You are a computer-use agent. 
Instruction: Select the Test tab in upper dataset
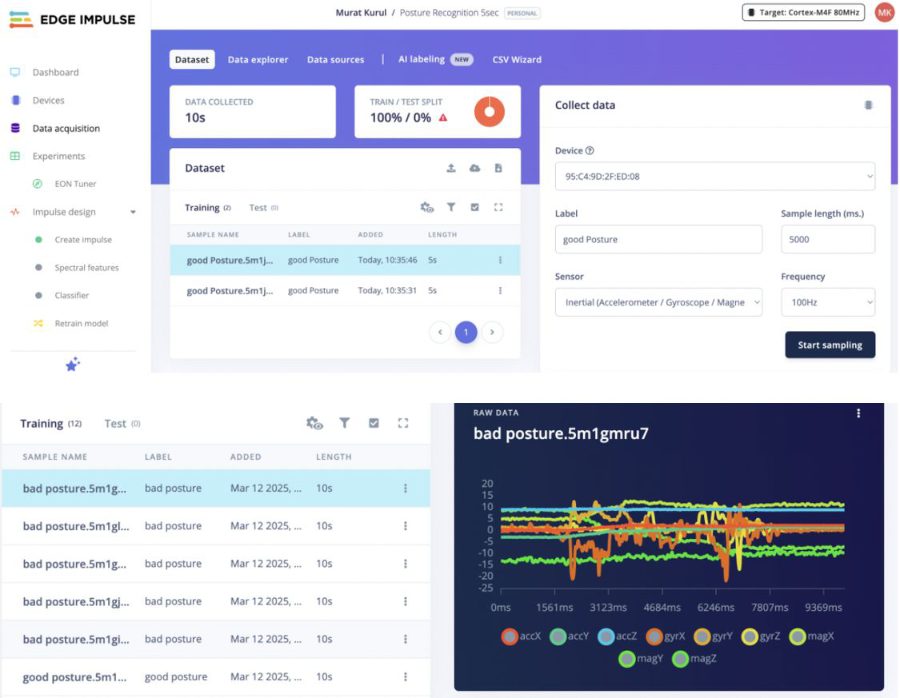click(263, 208)
